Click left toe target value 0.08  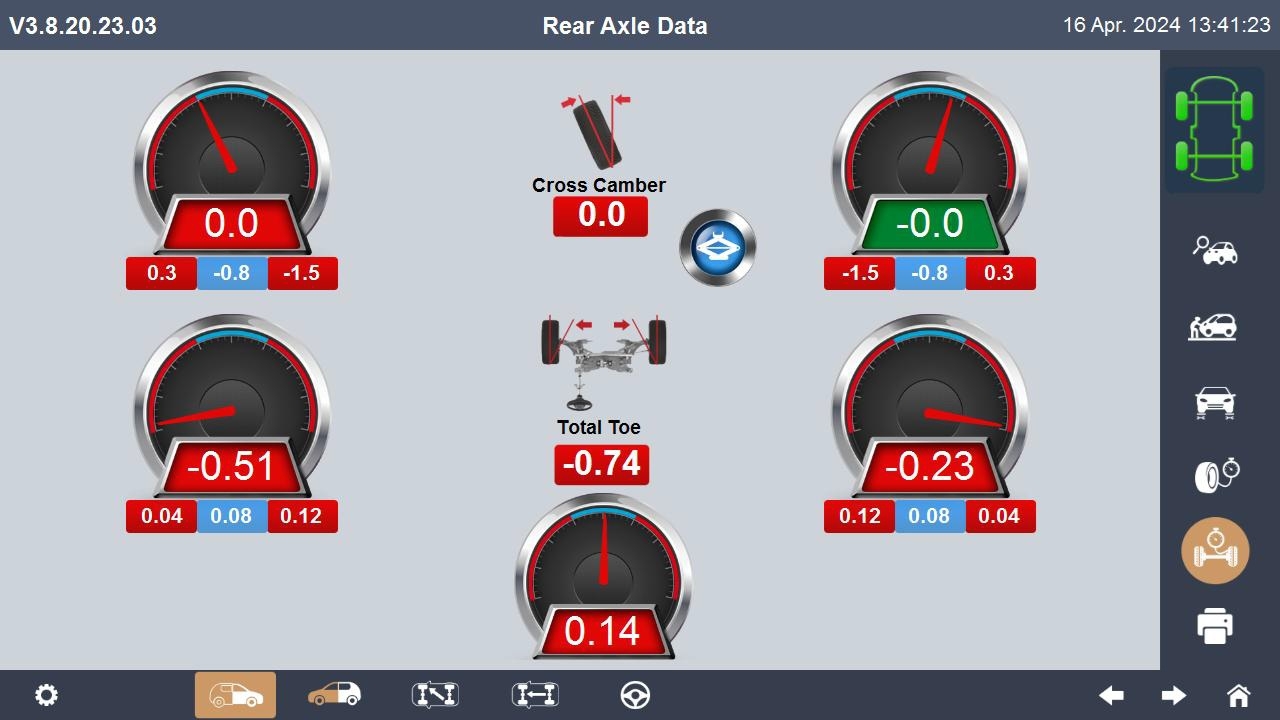point(232,516)
